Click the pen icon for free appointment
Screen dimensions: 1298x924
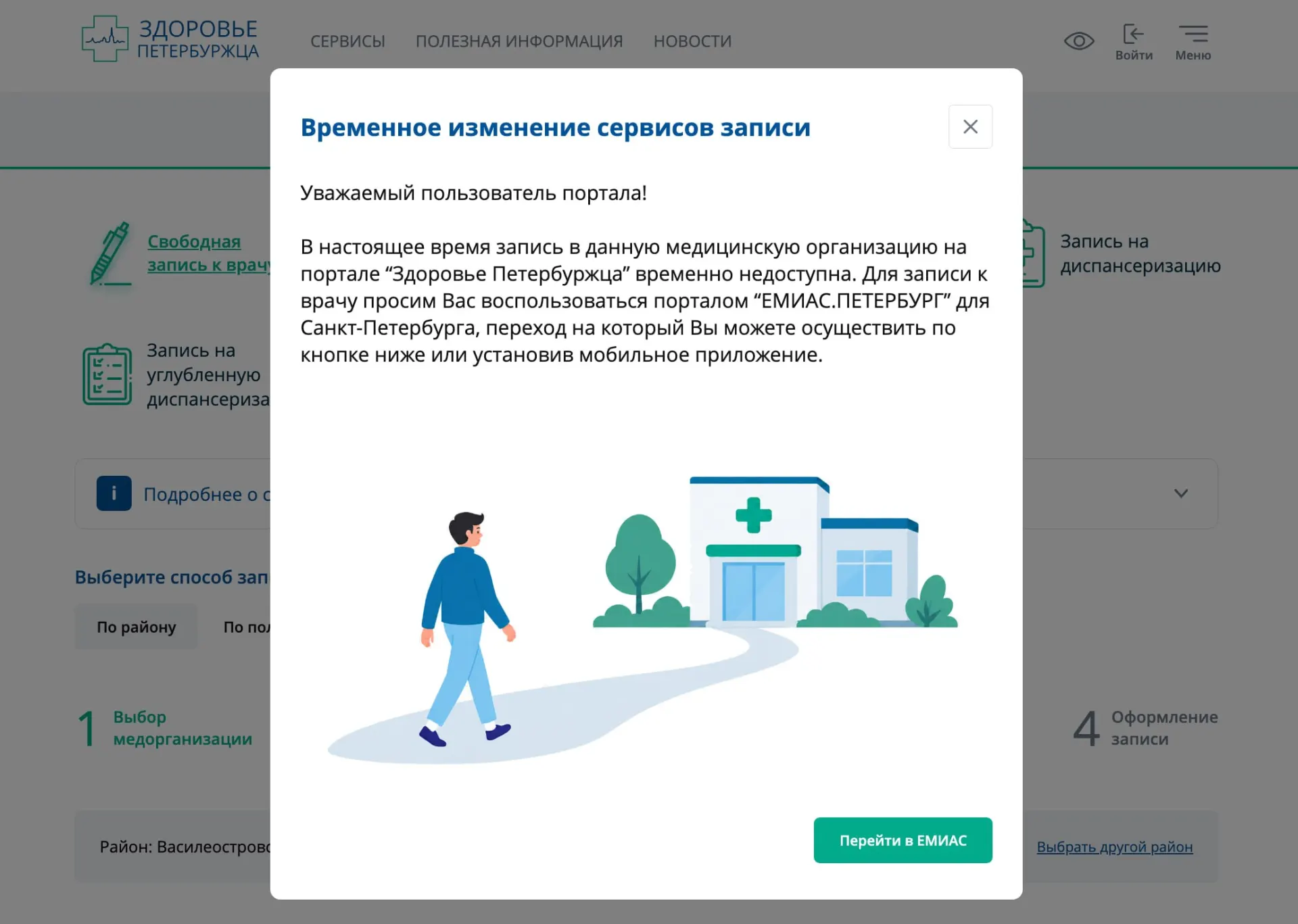[x=111, y=253]
